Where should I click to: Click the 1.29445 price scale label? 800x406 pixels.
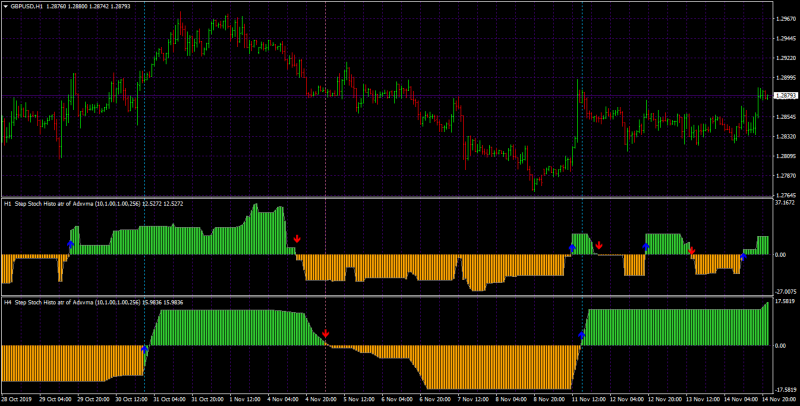tap(786, 38)
